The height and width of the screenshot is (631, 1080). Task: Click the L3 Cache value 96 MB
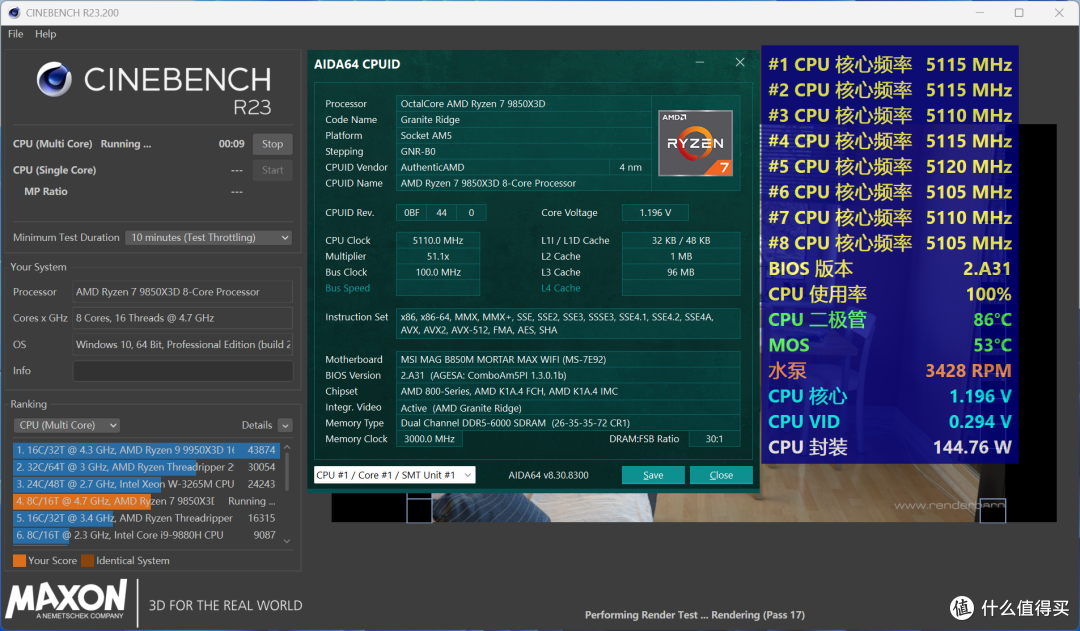coord(681,272)
